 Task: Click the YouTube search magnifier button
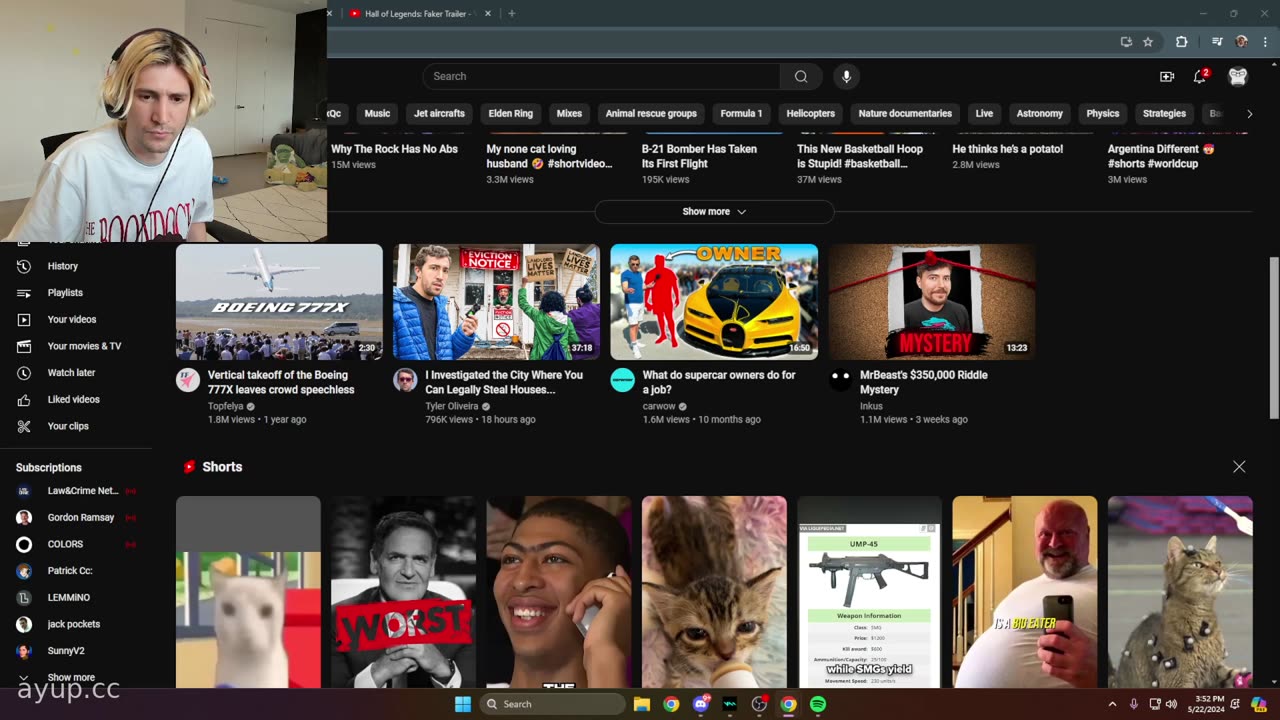coord(801,76)
